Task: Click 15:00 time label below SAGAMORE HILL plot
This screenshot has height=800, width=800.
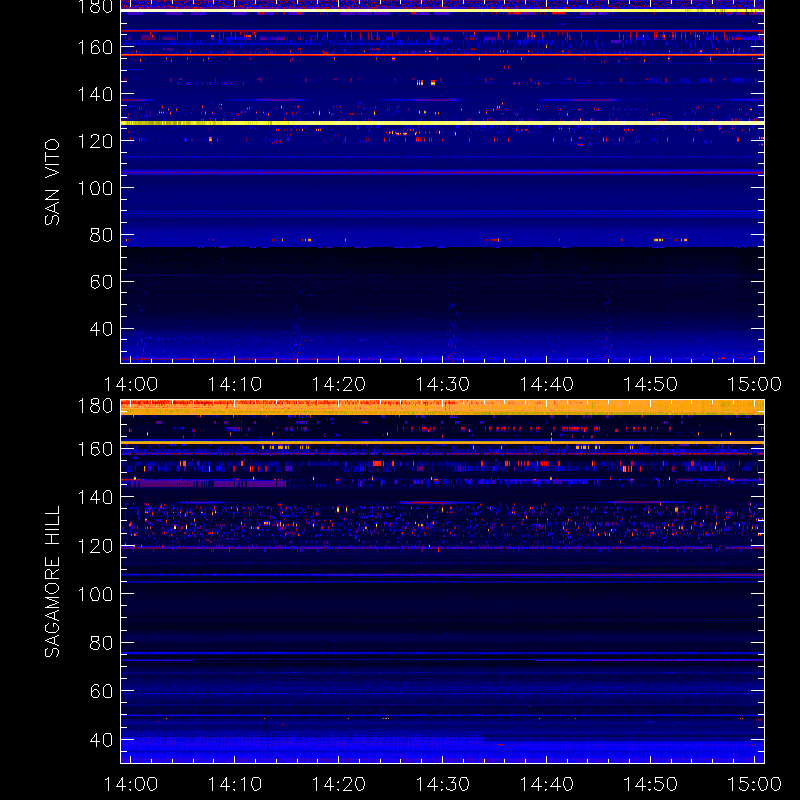Action: 754,784
